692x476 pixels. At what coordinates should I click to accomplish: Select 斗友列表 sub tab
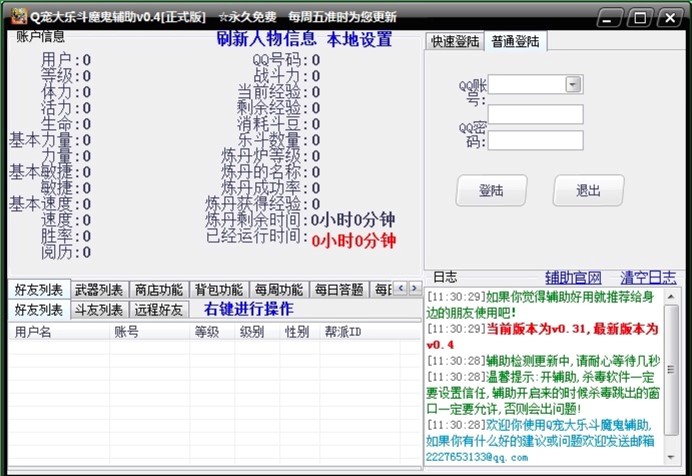[x=99, y=310]
